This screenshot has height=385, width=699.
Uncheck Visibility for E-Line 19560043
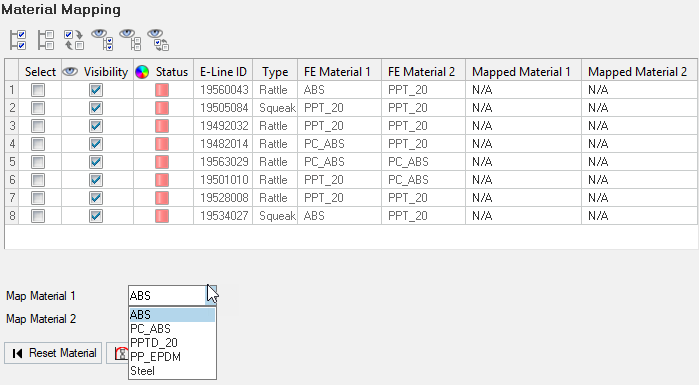point(96,90)
